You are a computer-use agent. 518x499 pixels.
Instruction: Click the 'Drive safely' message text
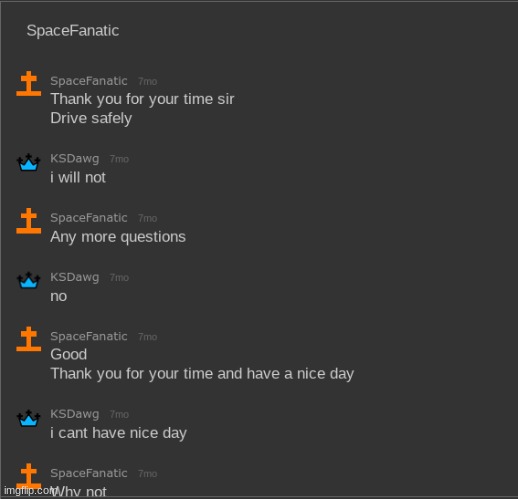click(91, 119)
